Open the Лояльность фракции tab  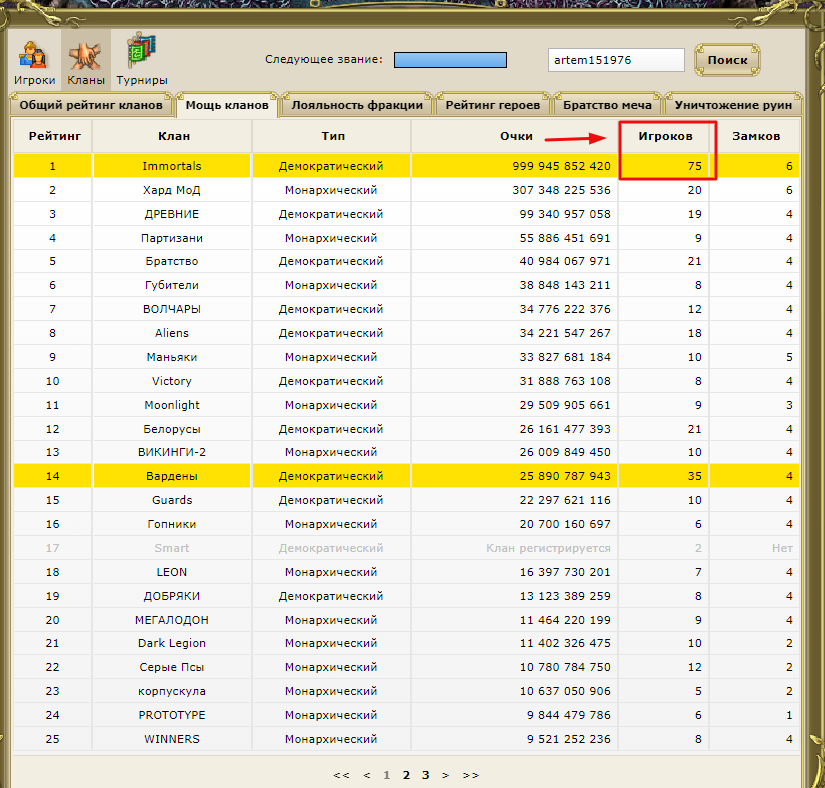point(357,105)
